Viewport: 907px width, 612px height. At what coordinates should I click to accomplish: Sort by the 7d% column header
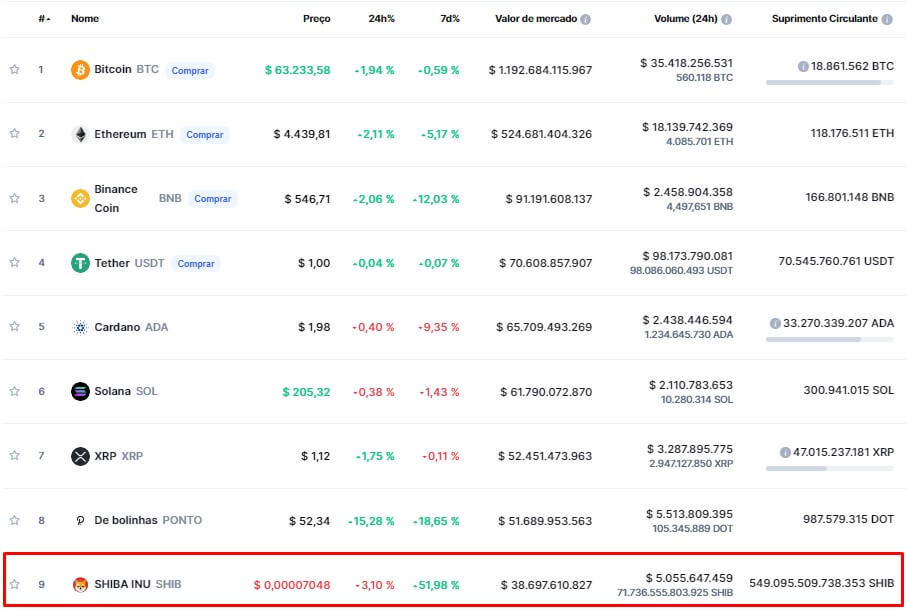(x=449, y=19)
